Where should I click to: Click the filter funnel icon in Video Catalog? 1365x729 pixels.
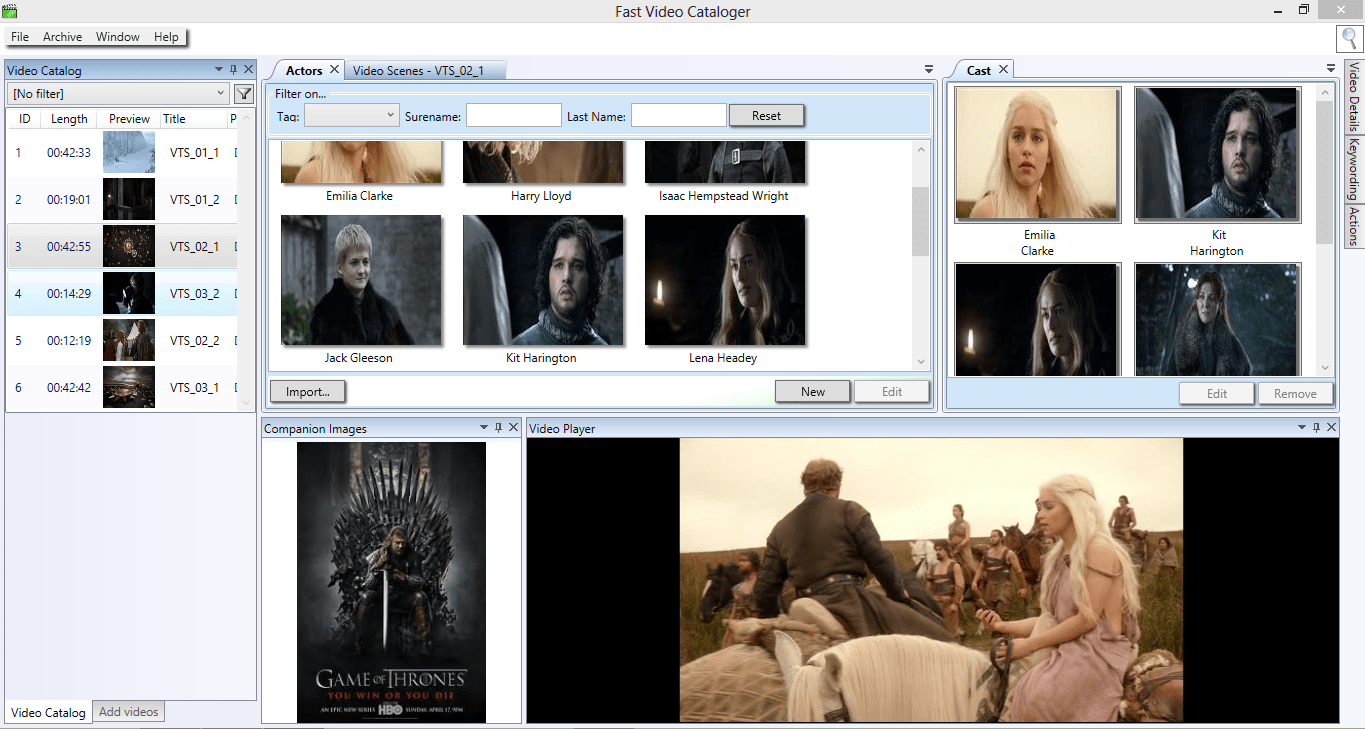click(243, 94)
